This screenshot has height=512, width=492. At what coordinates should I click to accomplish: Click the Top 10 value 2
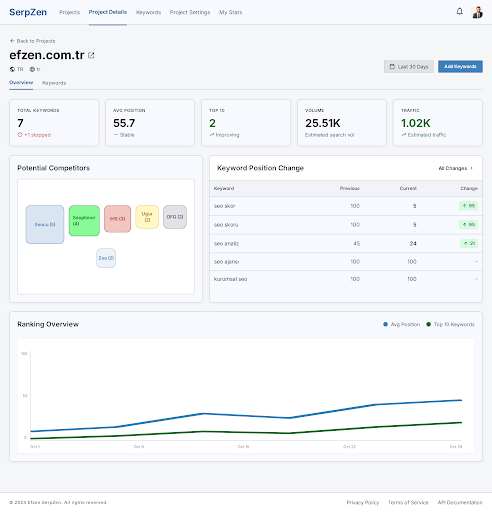tap(212, 123)
